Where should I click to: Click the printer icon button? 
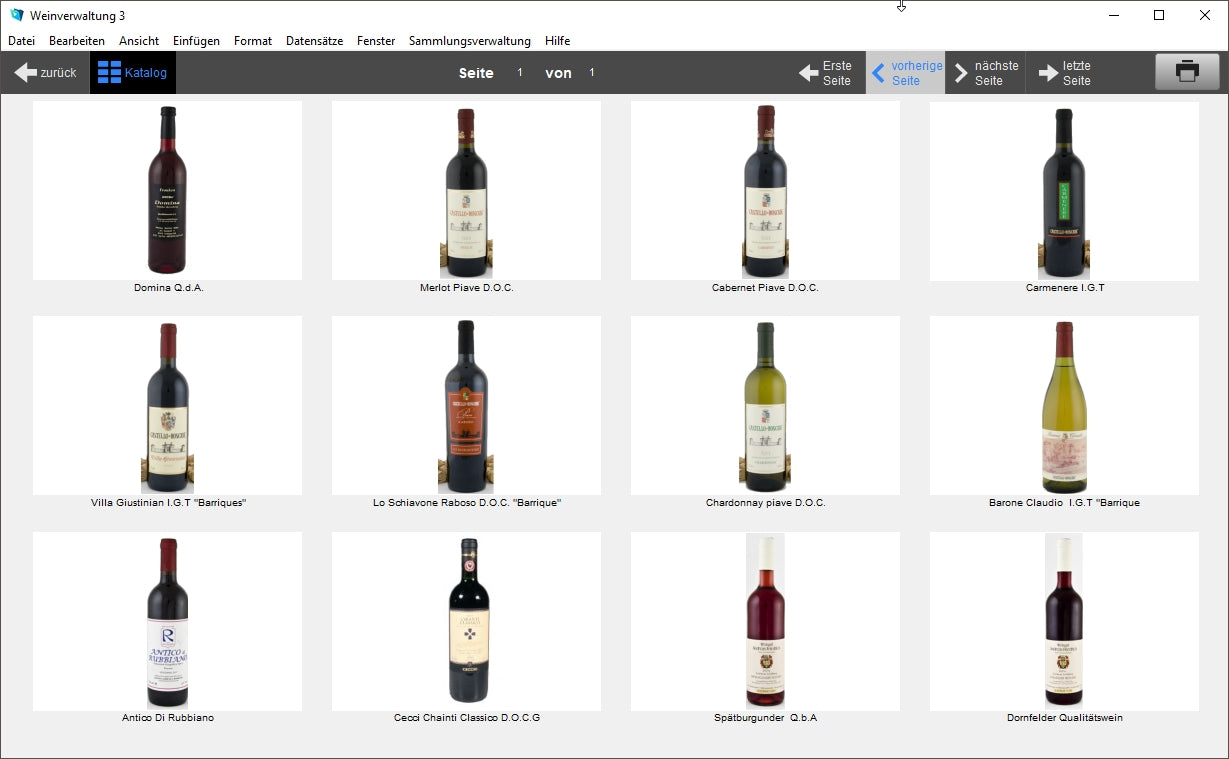(x=1187, y=72)
